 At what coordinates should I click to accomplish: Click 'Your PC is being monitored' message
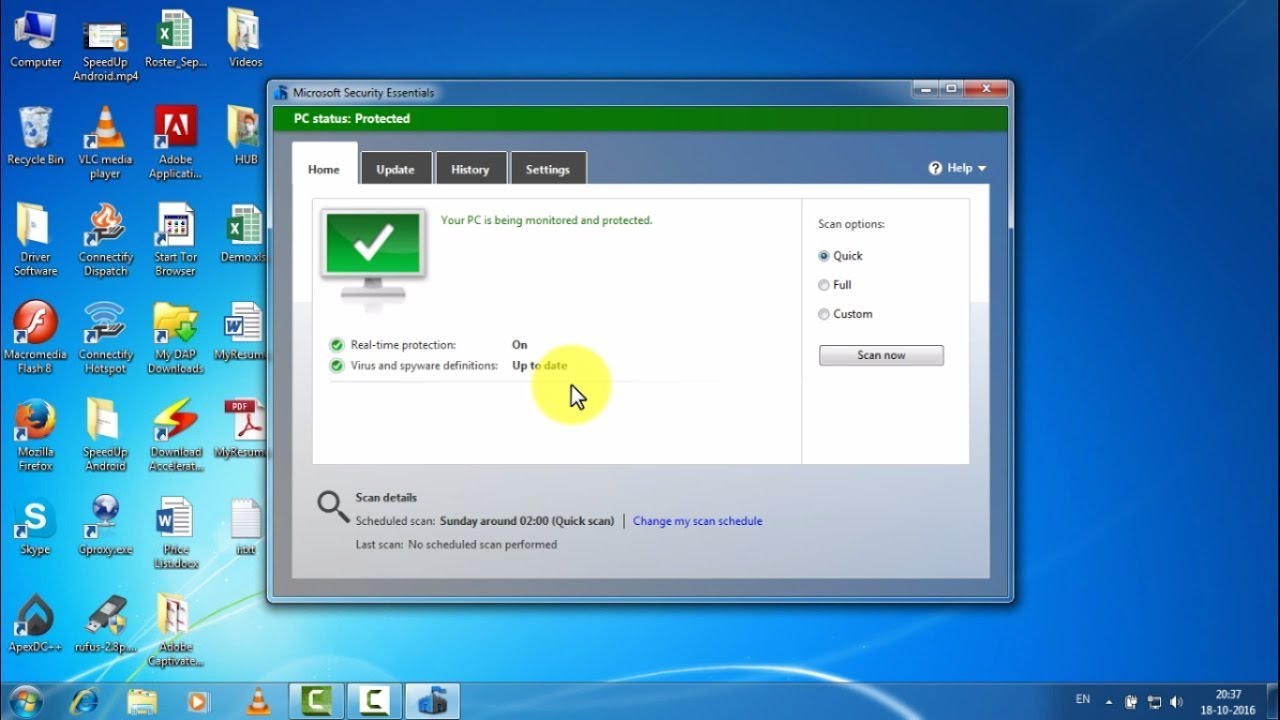546,220
